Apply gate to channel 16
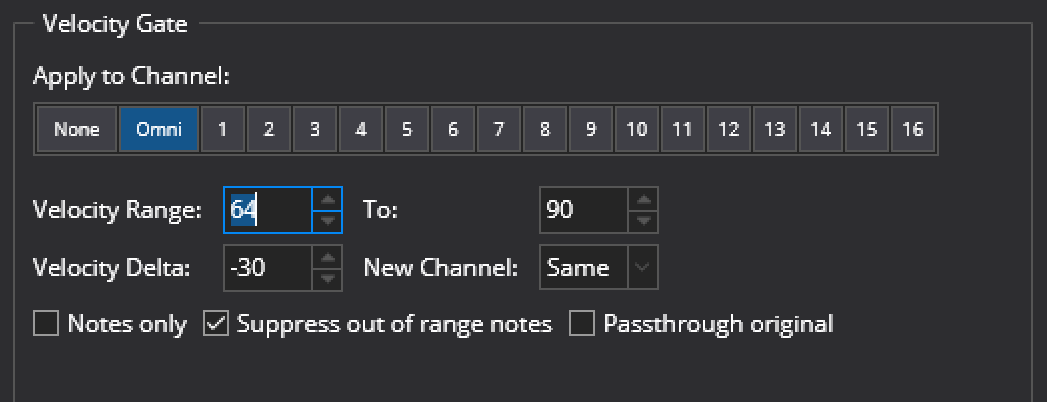 (912, 130)
